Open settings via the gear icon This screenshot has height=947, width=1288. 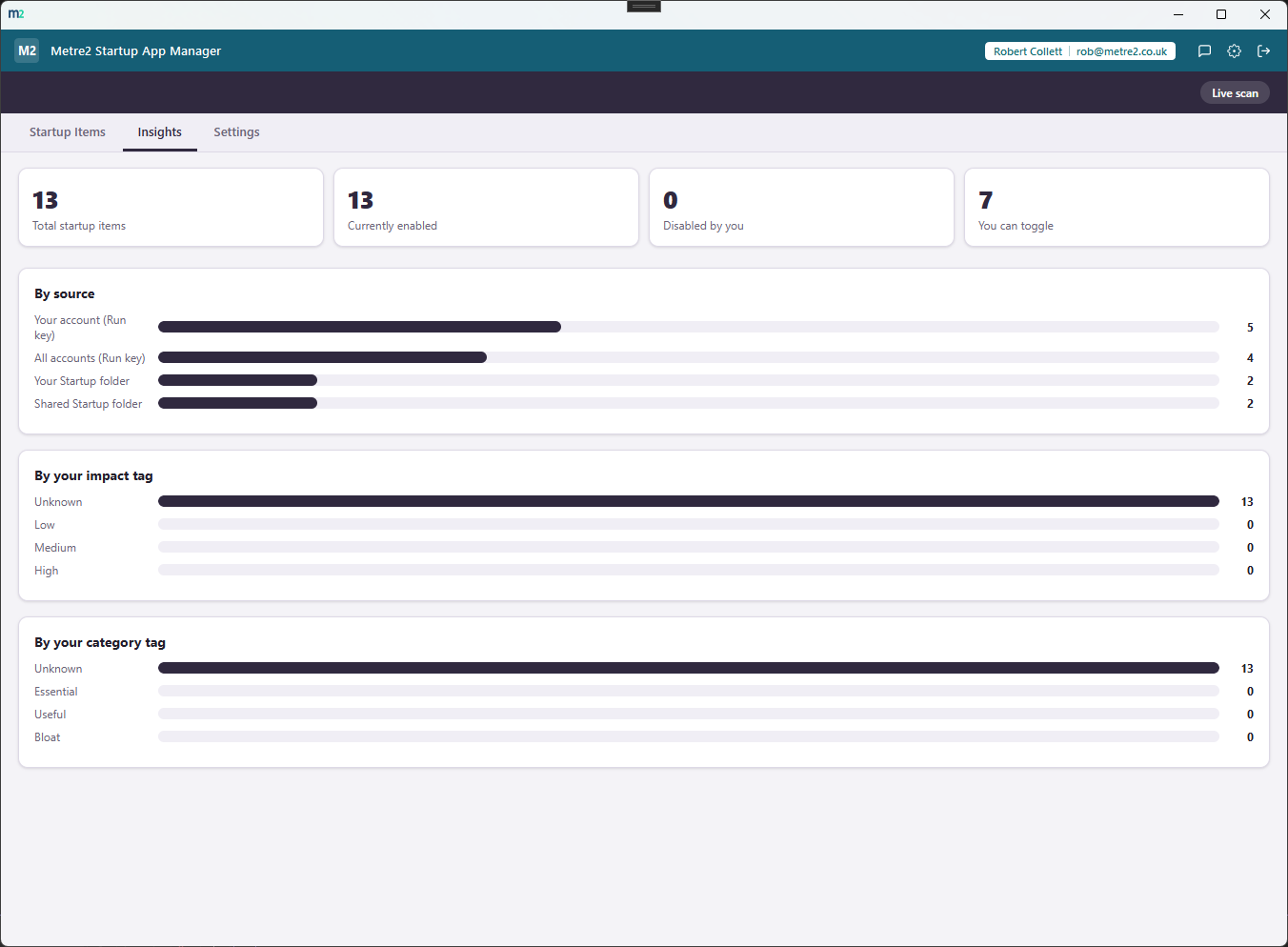click(1234, 51)
